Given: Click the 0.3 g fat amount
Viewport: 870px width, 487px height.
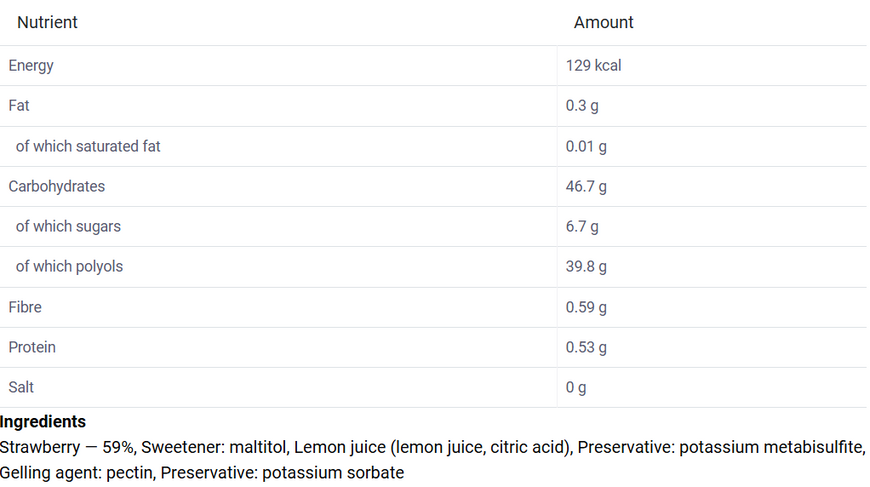Looking at the screenshot, I should click(x=582, y=105).
